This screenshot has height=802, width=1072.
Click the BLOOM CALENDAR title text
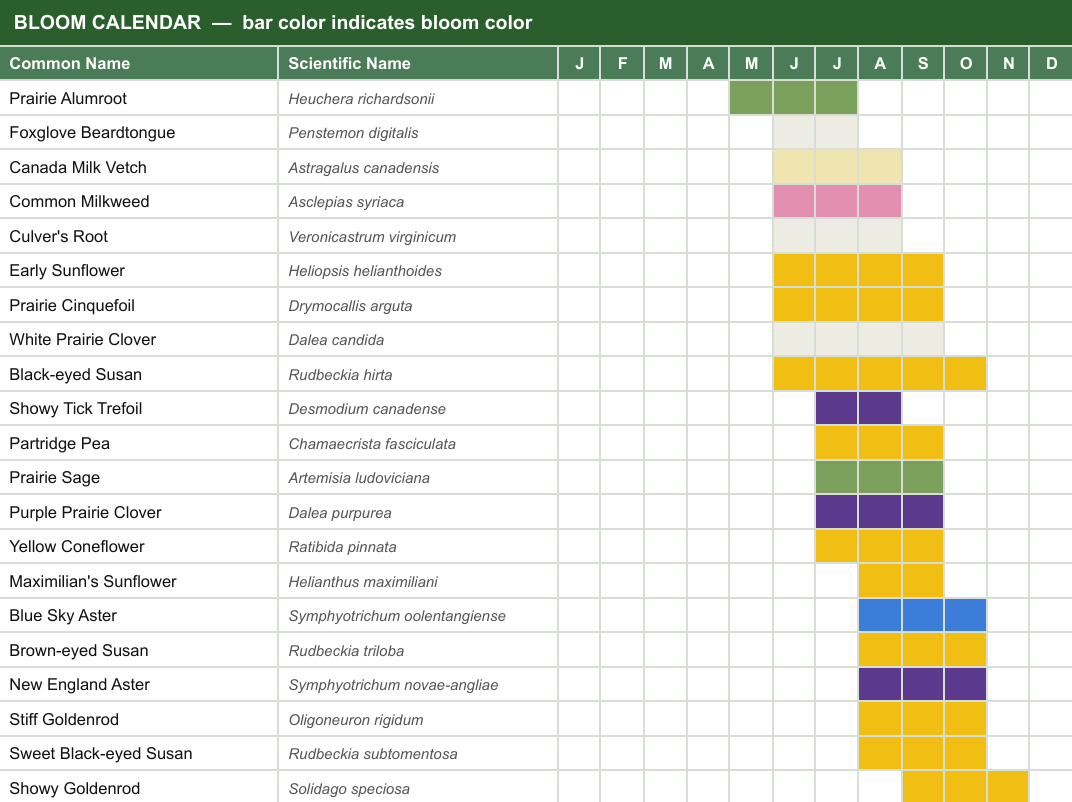coord(107,23)
